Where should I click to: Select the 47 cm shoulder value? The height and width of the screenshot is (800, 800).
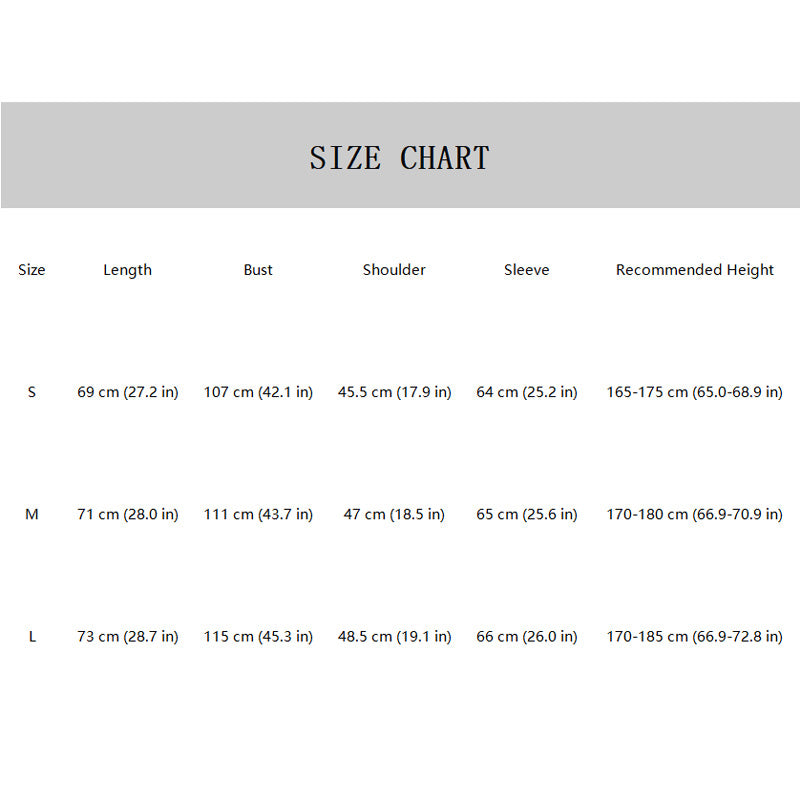394,514
